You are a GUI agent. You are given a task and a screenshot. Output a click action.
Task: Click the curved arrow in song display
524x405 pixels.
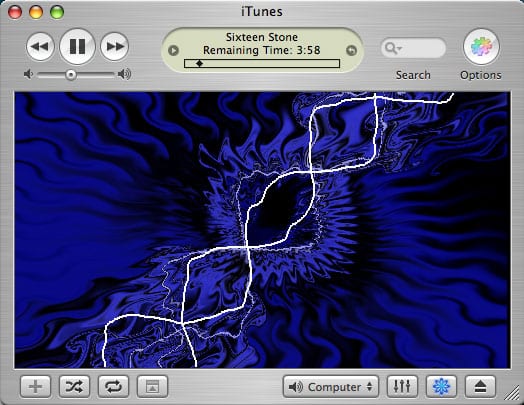click(351, 50)
